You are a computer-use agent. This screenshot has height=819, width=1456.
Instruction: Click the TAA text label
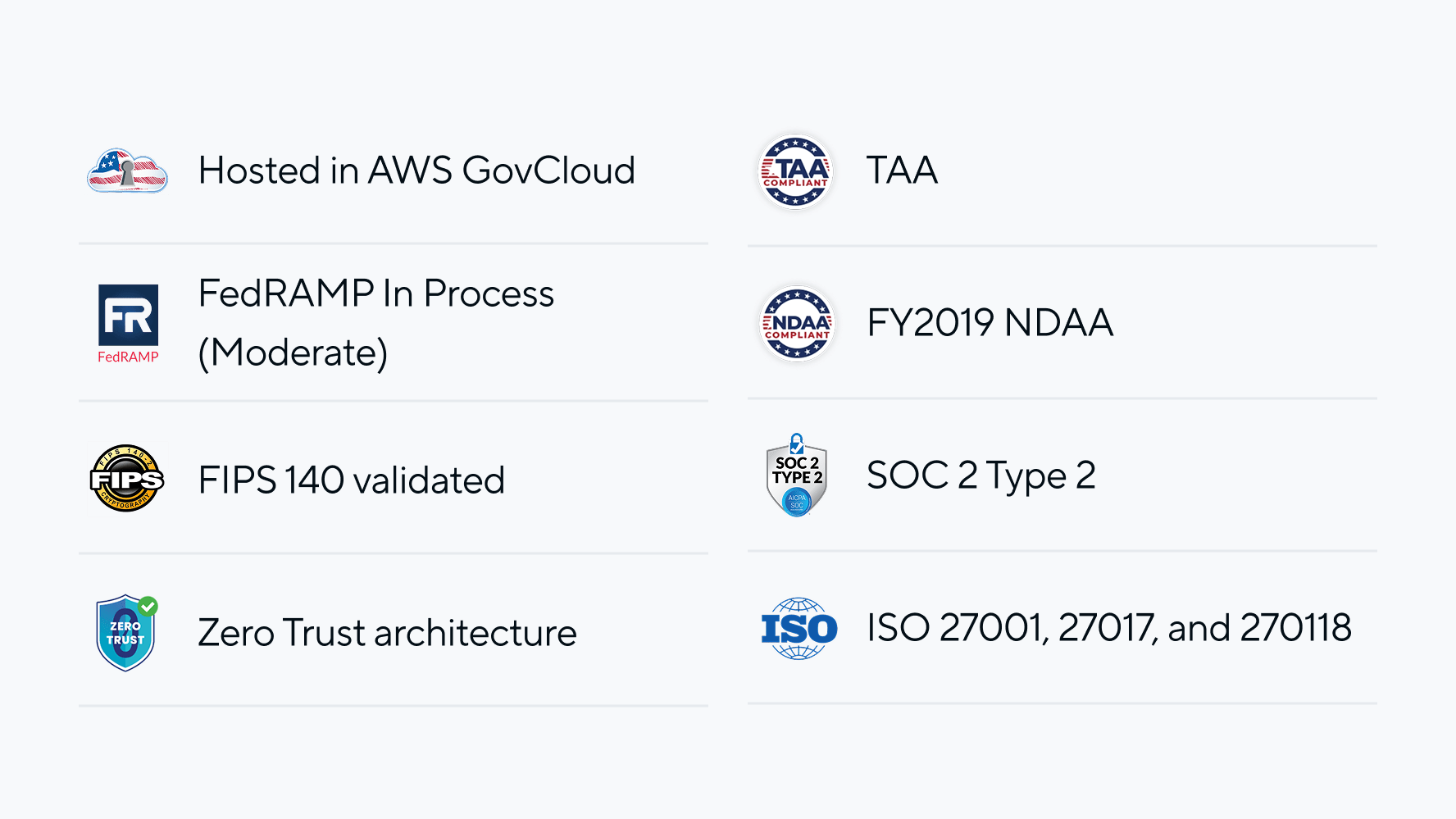coord(902,171)
